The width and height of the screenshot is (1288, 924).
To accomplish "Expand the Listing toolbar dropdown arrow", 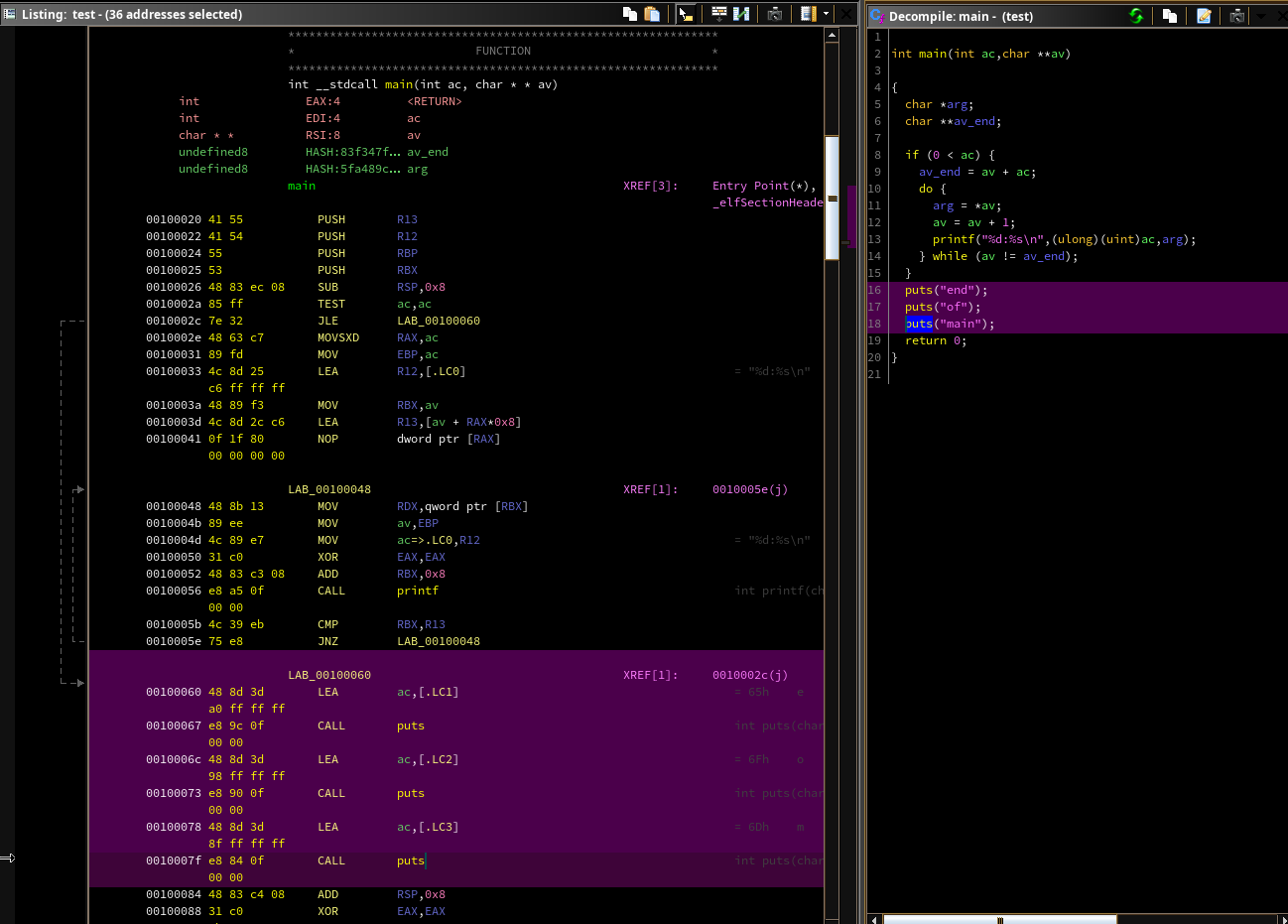I will pyautogui.click(x=826, y=14).
